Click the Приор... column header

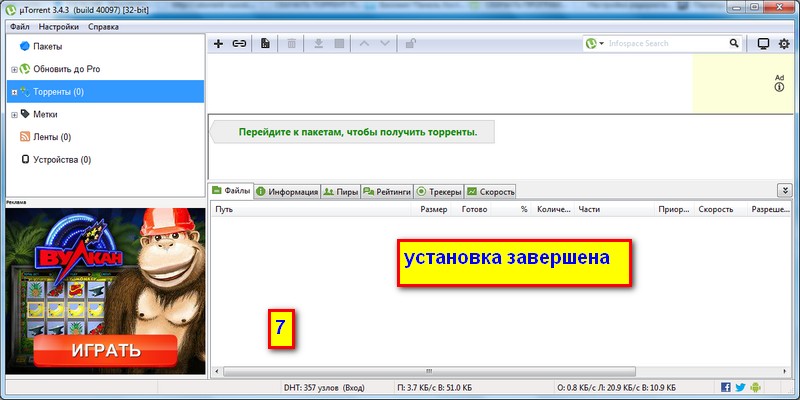[x=674, y=209]
